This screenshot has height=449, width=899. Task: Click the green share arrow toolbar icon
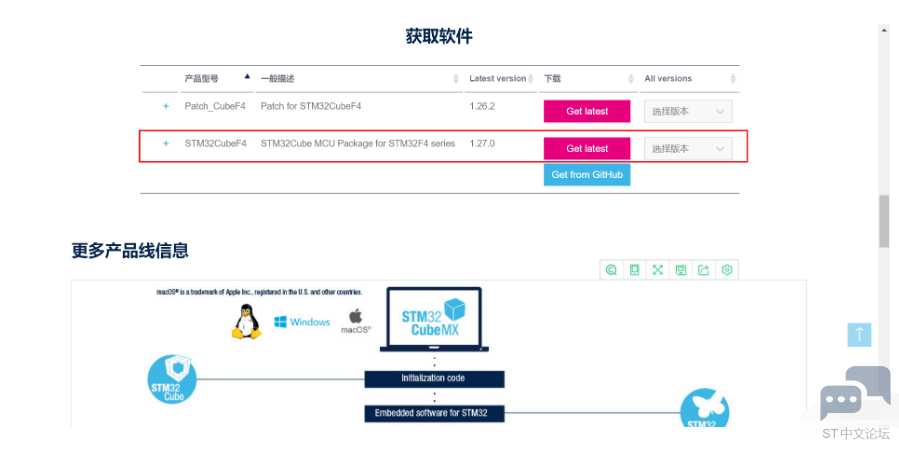click(x=704, y=270)
